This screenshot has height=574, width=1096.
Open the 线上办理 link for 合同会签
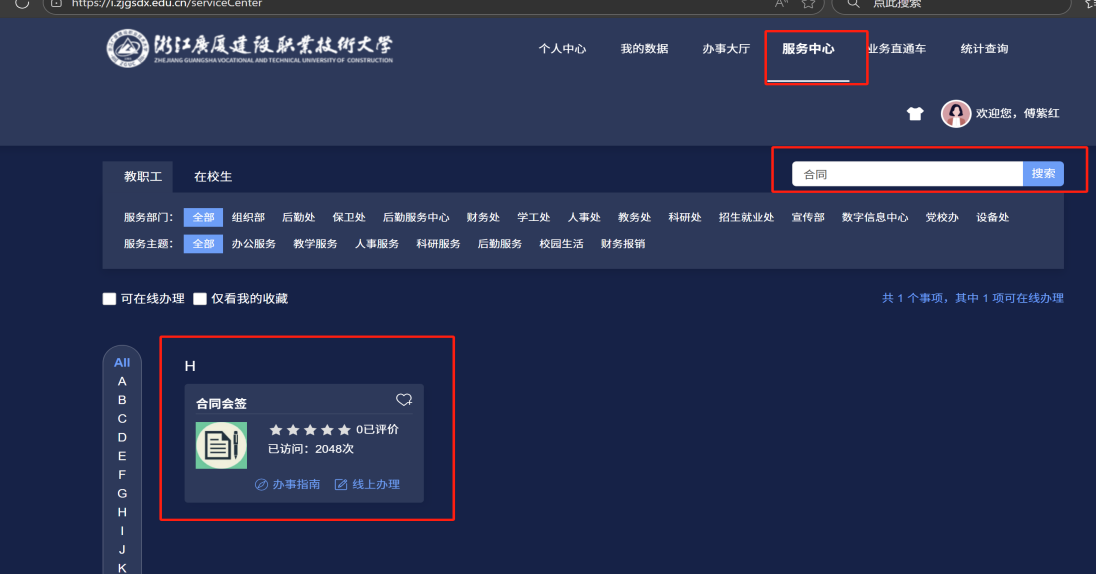(x=367, y=484)
